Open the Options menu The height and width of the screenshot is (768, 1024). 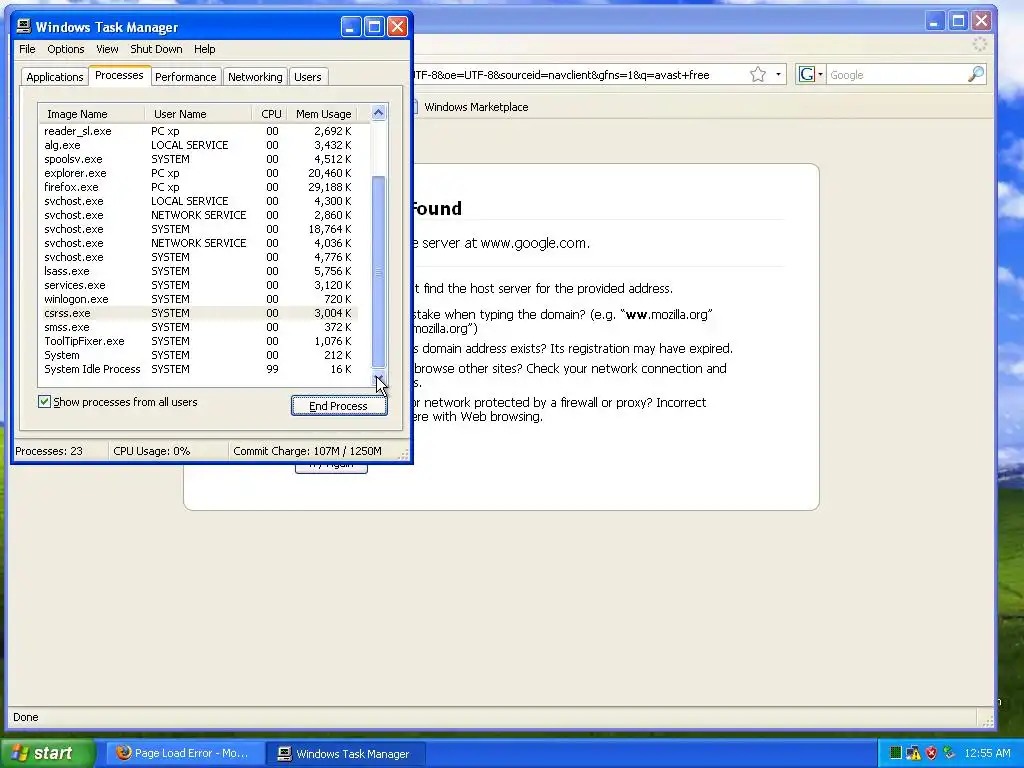pyautogui.click(x=65, y=49)
